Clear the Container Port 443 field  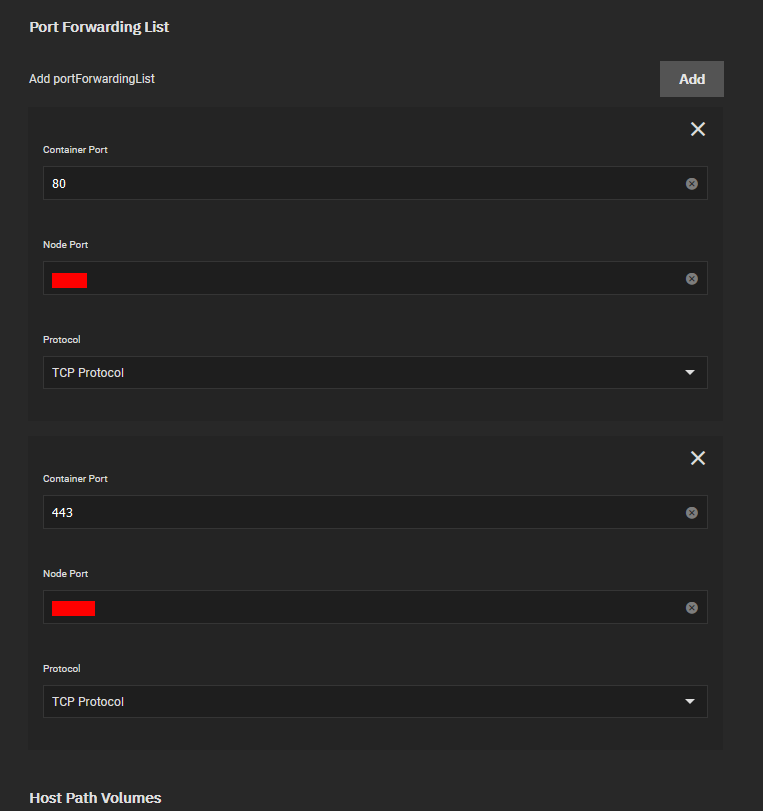(691, 513)
